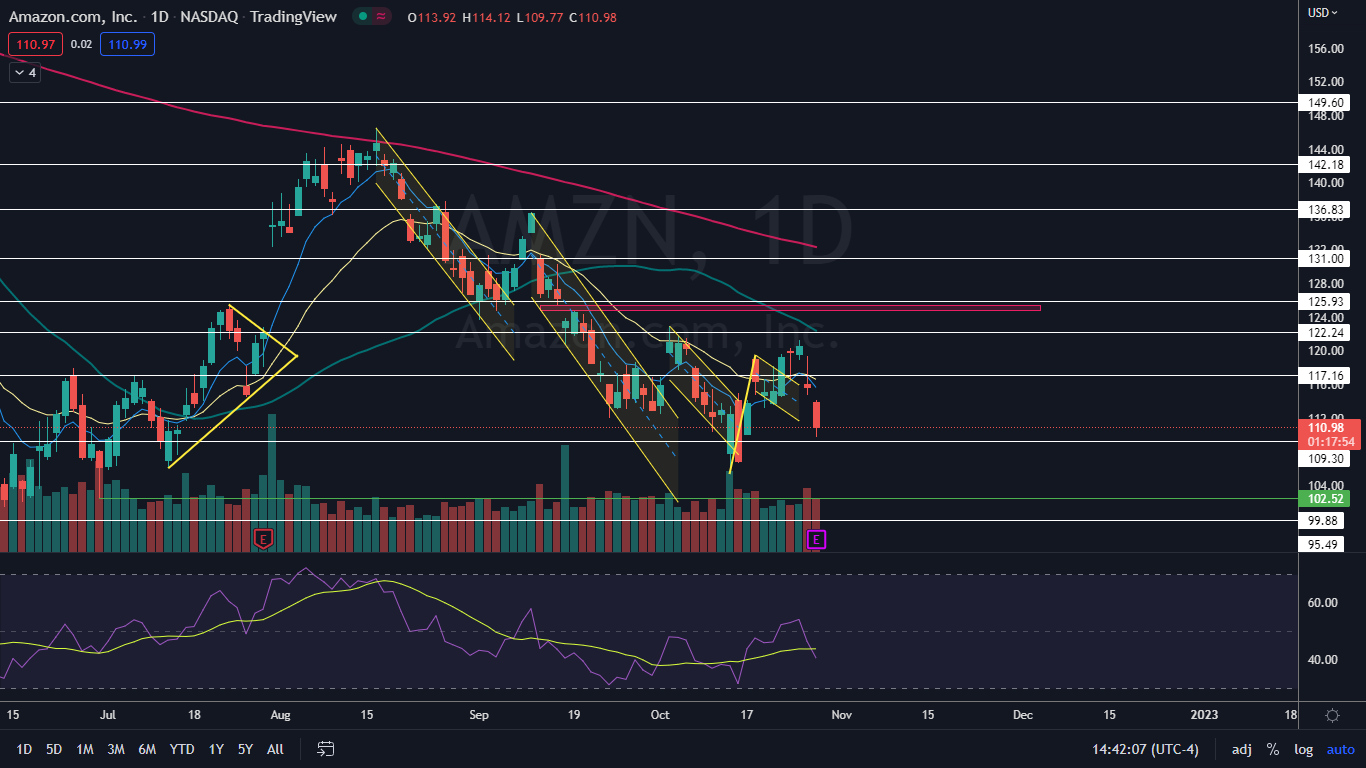Toggle auto scale mode
Image resolution: width=1366 pixels, height=768 pixels.
coord(1341,749)
